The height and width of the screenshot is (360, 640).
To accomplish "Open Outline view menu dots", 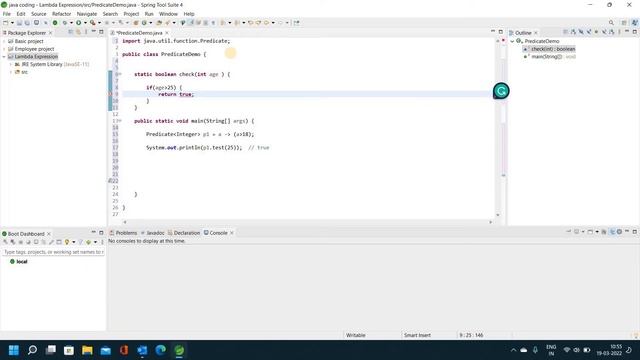I will click(619, 32).
